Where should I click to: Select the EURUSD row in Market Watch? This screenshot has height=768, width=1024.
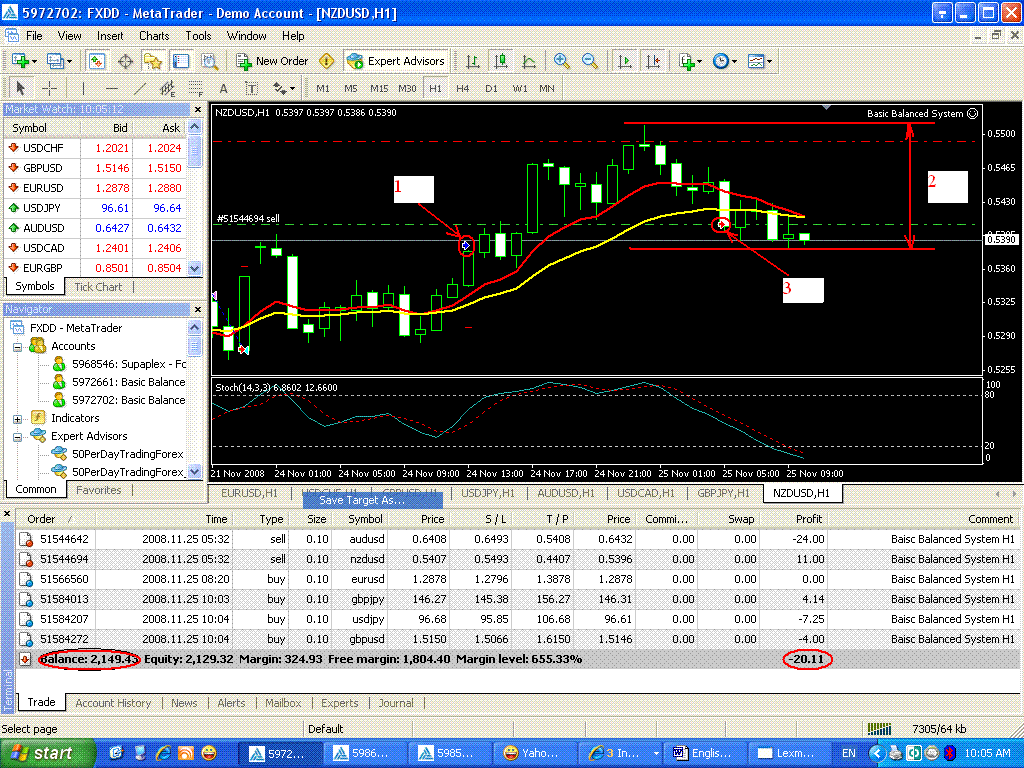[43, 188]
